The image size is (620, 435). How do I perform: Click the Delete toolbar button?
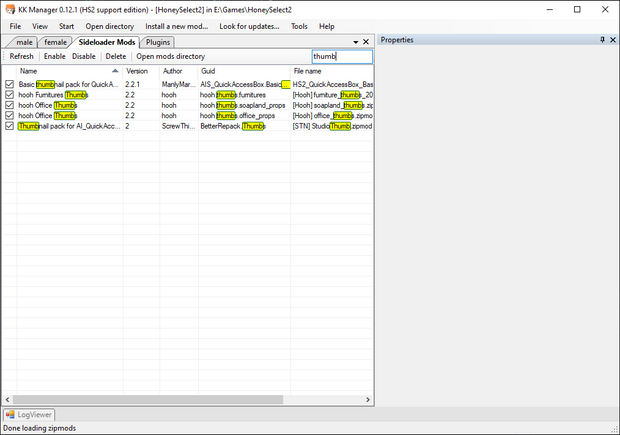[116, 57]
